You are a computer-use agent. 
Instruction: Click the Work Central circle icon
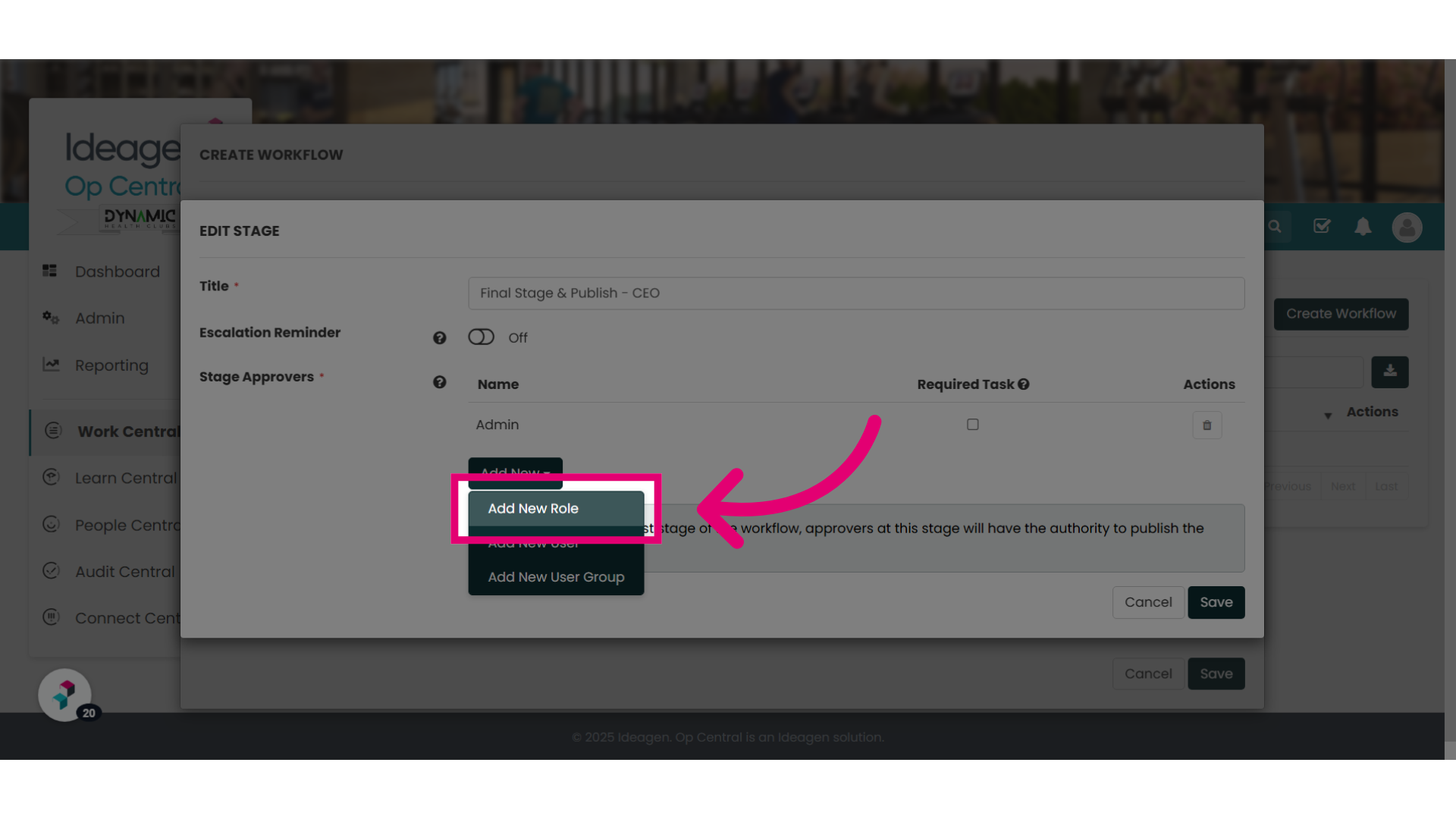click(x=53, y=431)
